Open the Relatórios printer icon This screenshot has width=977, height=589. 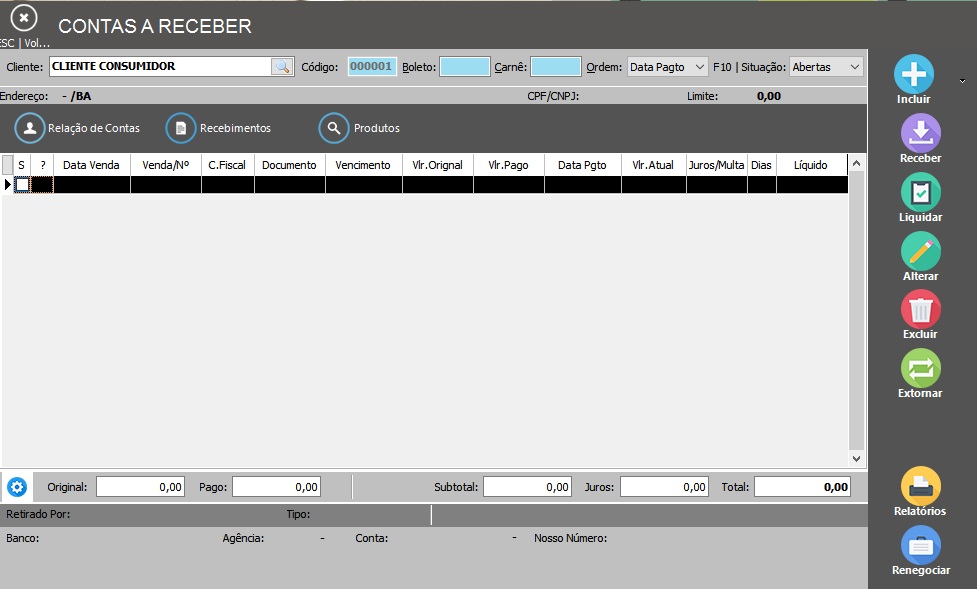click(920, 486)
